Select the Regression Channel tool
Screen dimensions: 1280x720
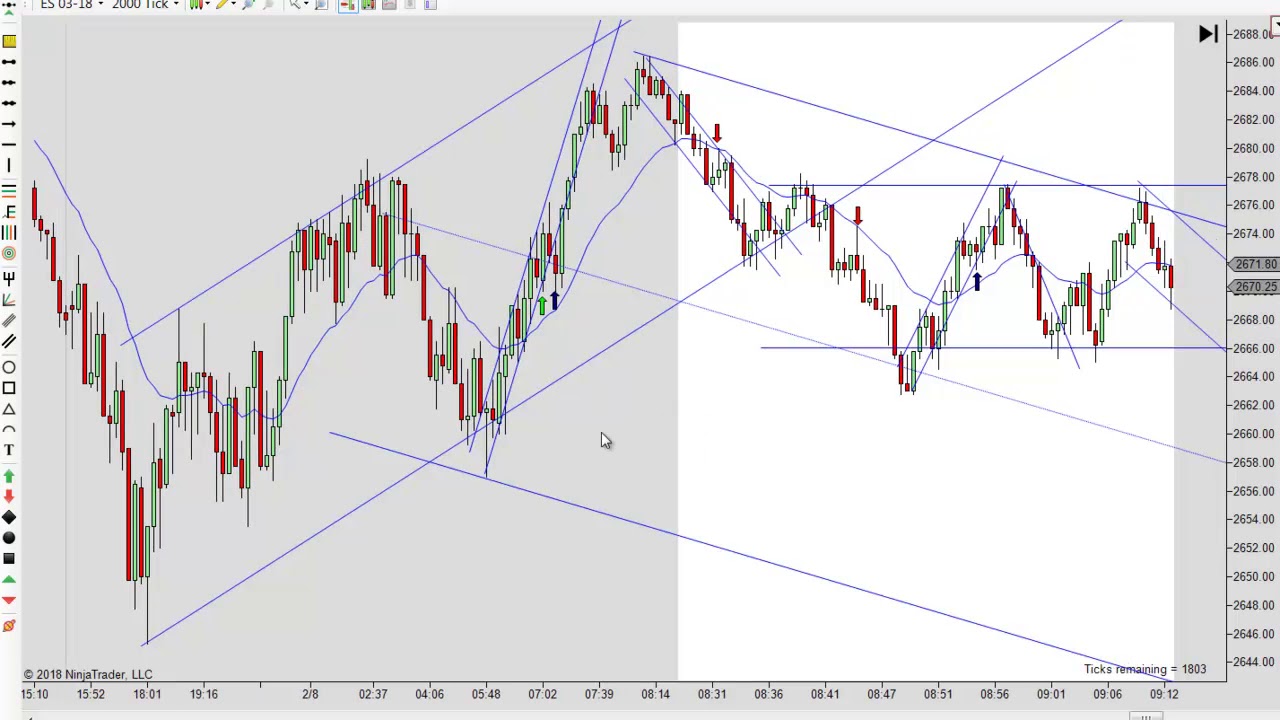tap(8, 320)
